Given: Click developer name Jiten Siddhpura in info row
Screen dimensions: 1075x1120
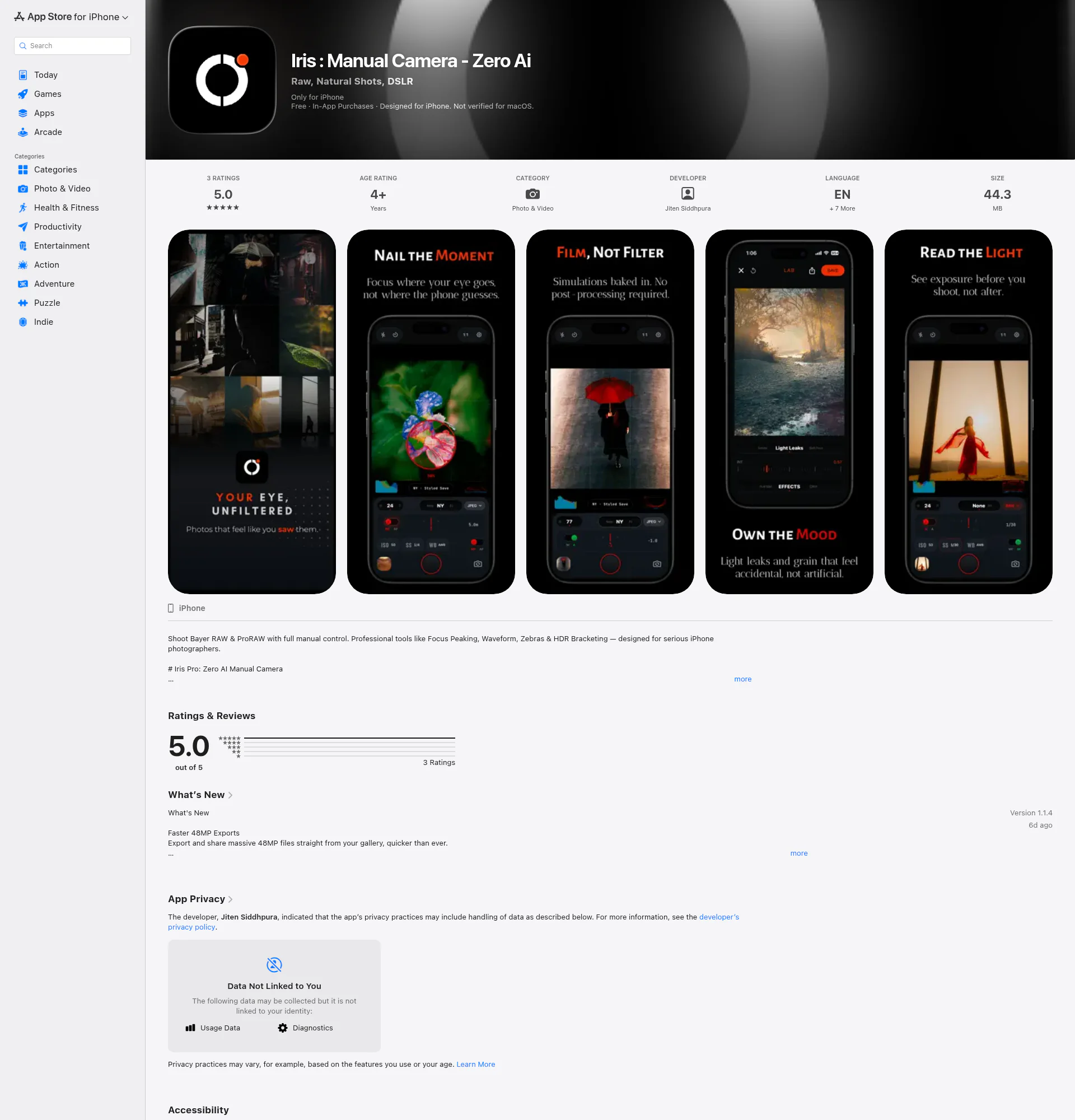Looking at the screenshot, I should coord(688,208).
